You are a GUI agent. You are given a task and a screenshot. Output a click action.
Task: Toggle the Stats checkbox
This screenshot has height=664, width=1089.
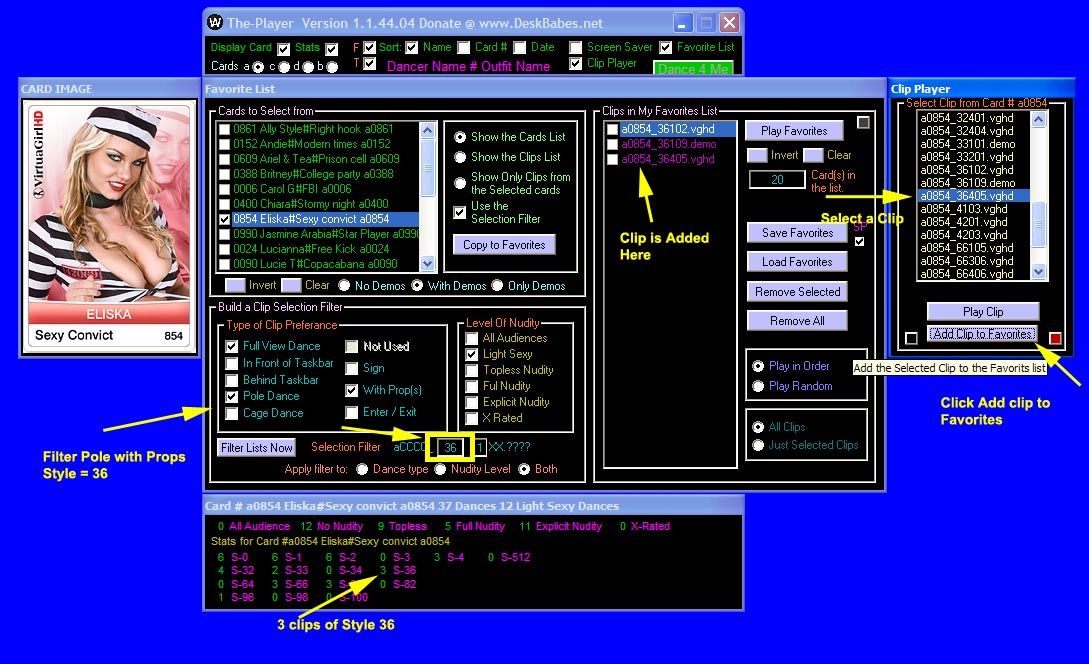click(x=331, y=49)
